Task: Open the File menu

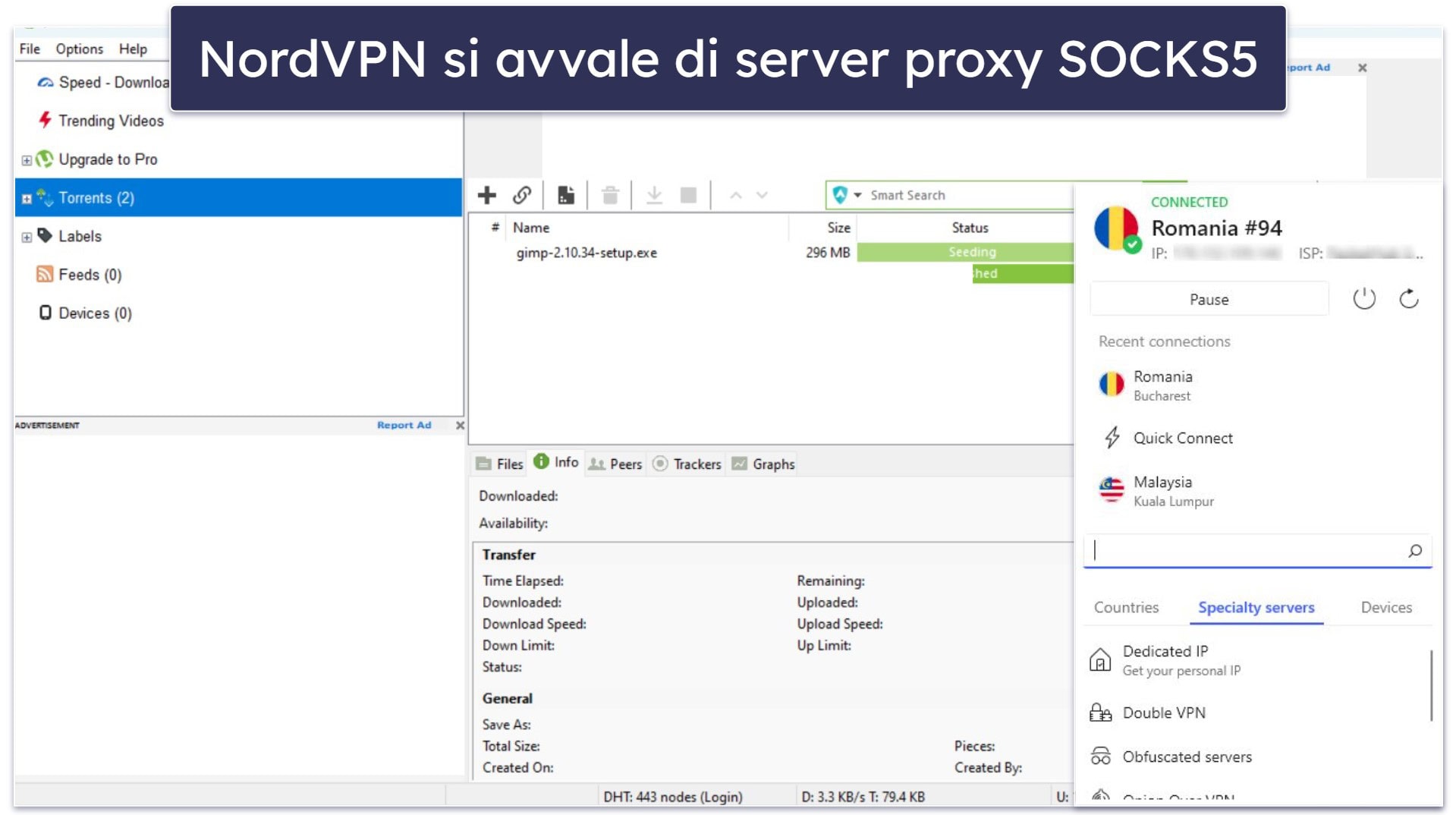Action: pos(30,49)
